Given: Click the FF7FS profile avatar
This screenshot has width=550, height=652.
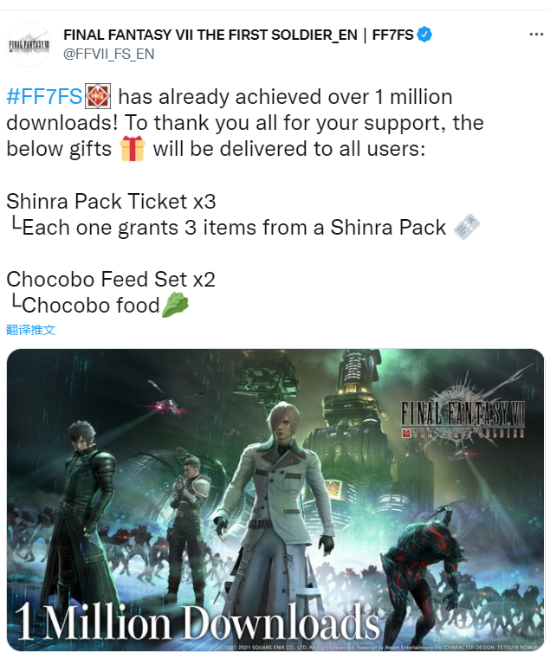Looking at the screenshot, I should (x=29, y=45).
